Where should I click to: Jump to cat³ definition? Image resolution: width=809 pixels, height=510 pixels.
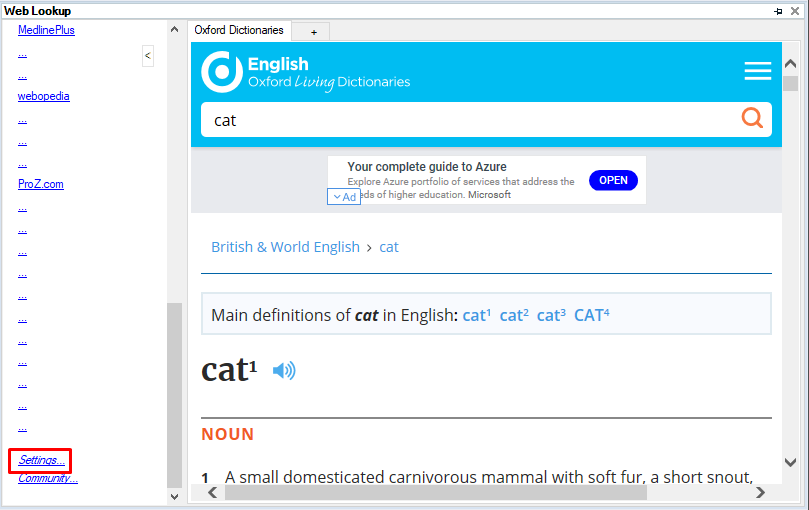551,315
